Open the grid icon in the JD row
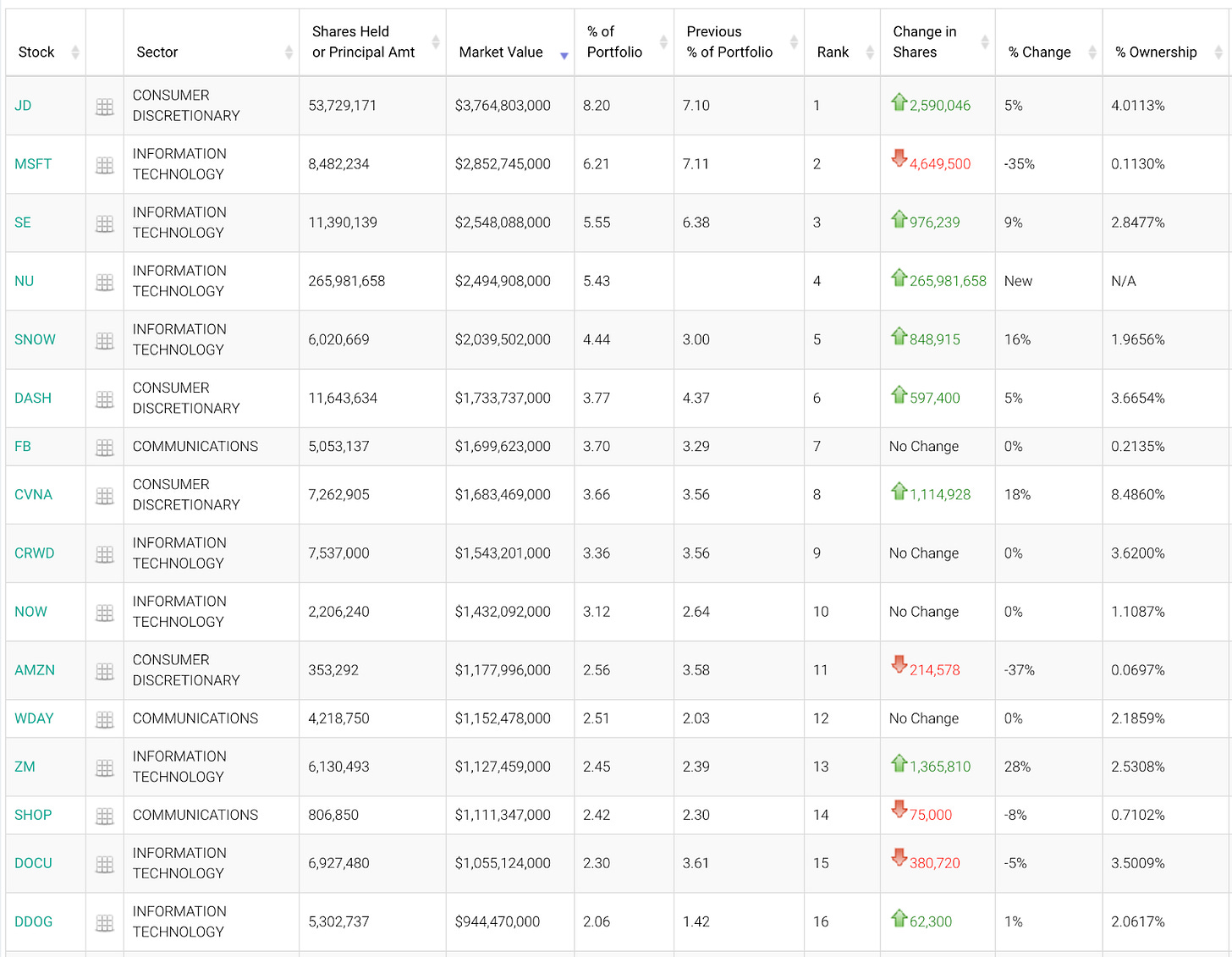The image size is (1232, 957). click(105, 107)
